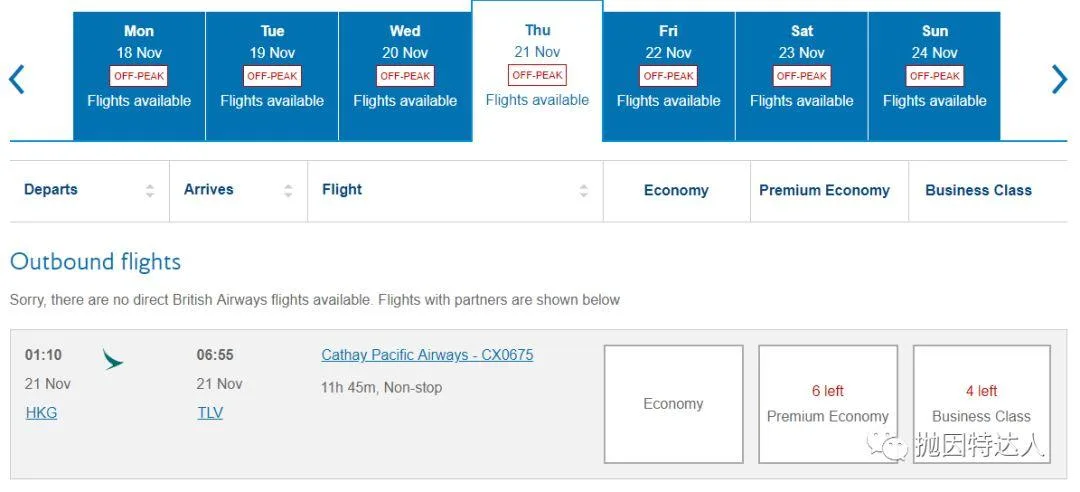The image size is (1080, 492).
Task: Sort by Flight column arrows
Action: 584,190
